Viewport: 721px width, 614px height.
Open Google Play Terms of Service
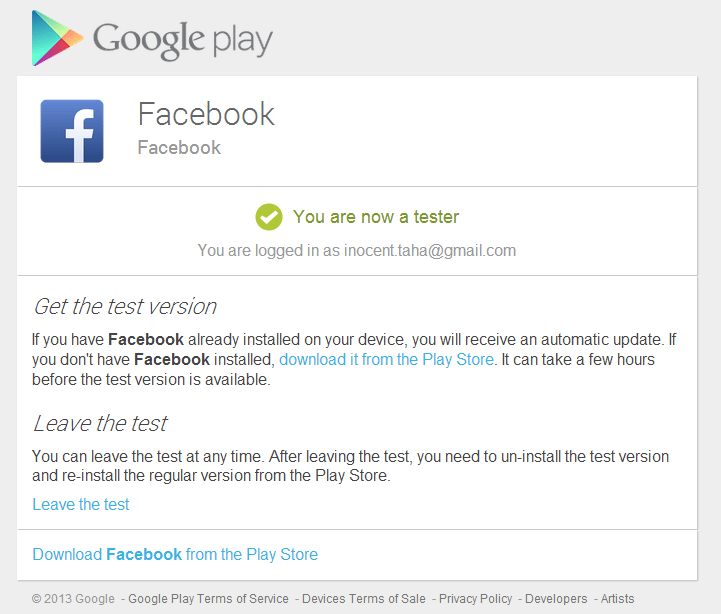[209, 599]
